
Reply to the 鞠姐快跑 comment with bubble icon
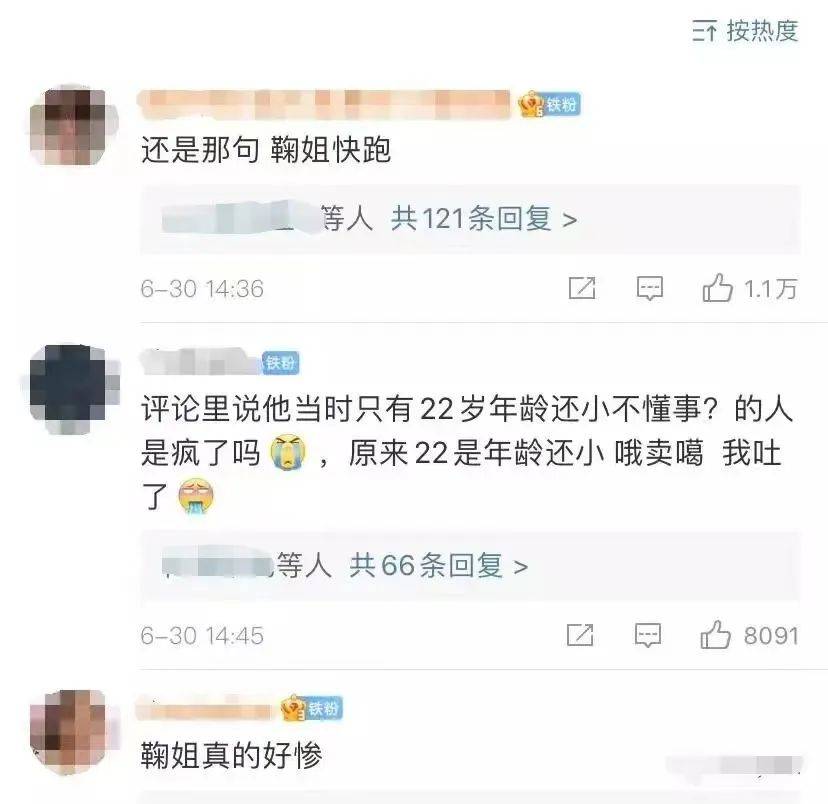(650, 289)
